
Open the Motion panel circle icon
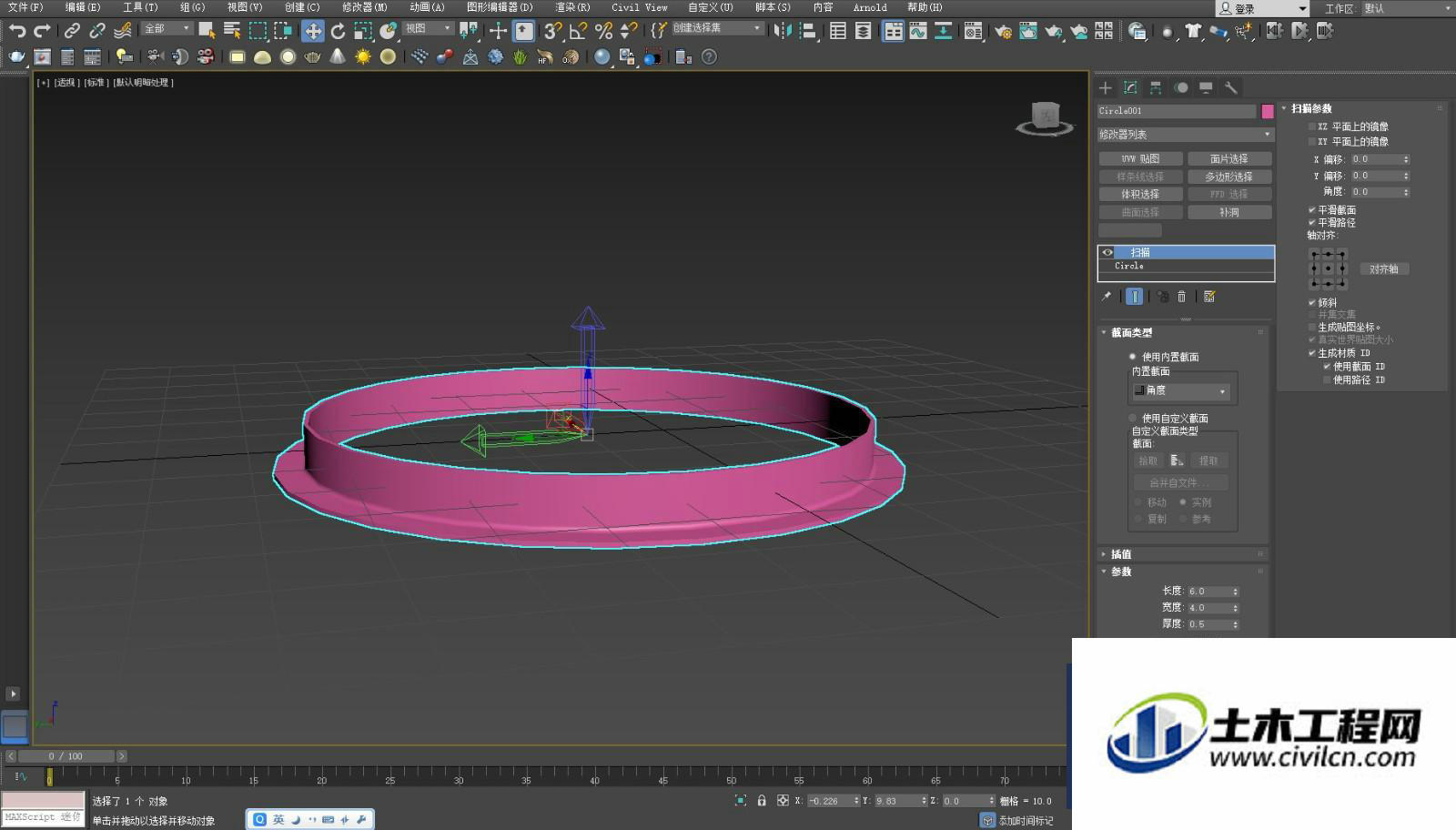[x=1181, y=87]
